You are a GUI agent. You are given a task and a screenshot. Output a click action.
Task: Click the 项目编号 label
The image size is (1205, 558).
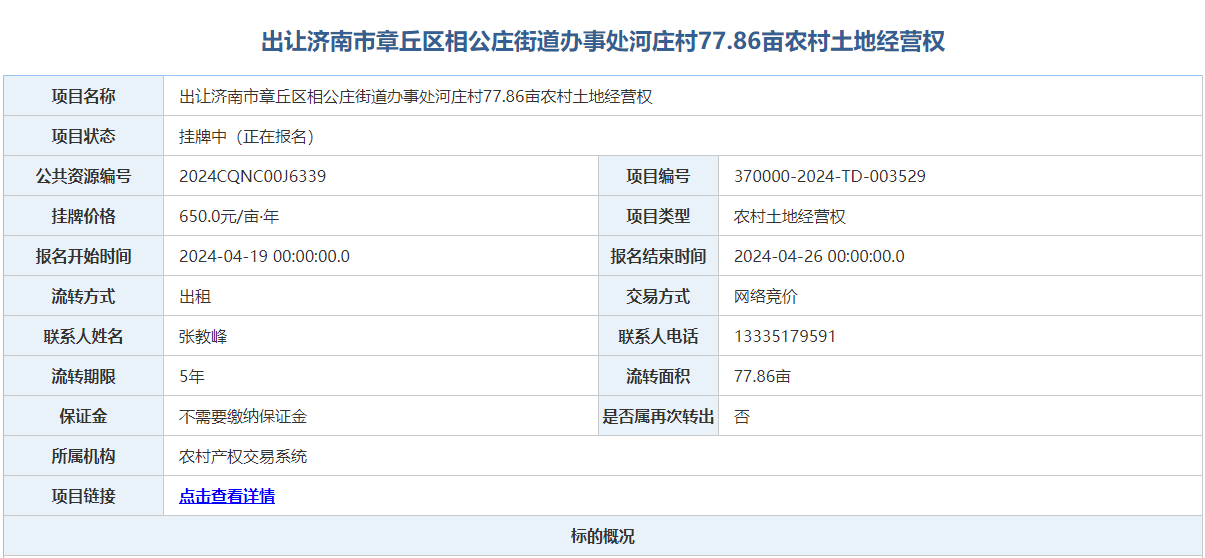point(658,176)
